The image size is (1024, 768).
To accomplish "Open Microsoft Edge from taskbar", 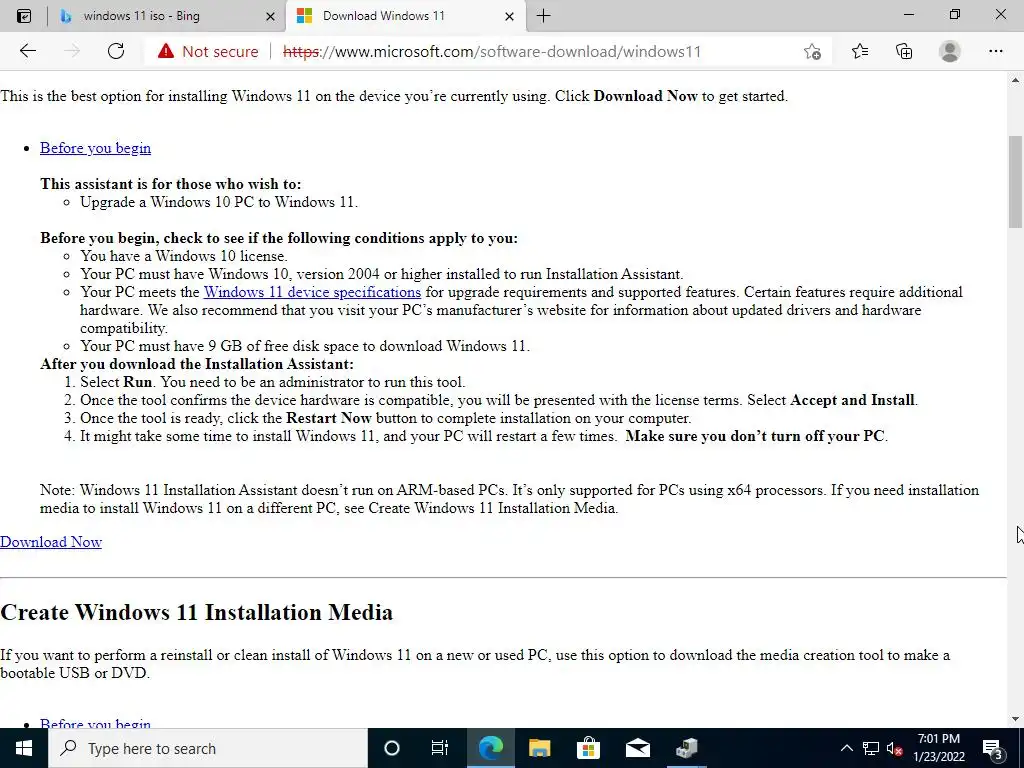I will click(490, 748).
